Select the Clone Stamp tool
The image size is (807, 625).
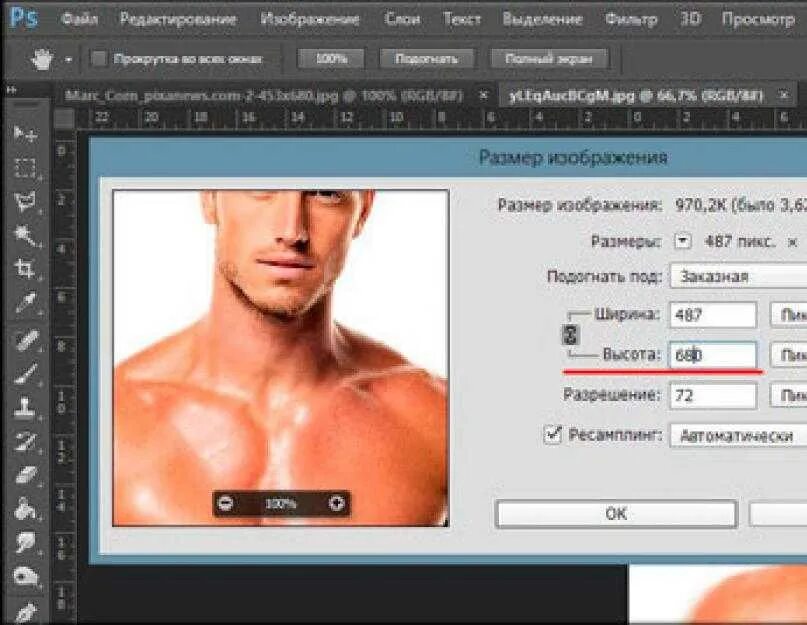coord(25,408)
